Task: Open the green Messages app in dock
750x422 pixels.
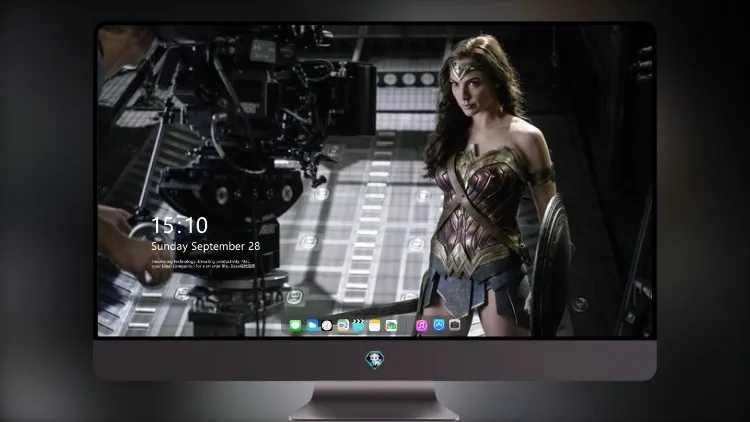Action: click(x=296, y=325)
